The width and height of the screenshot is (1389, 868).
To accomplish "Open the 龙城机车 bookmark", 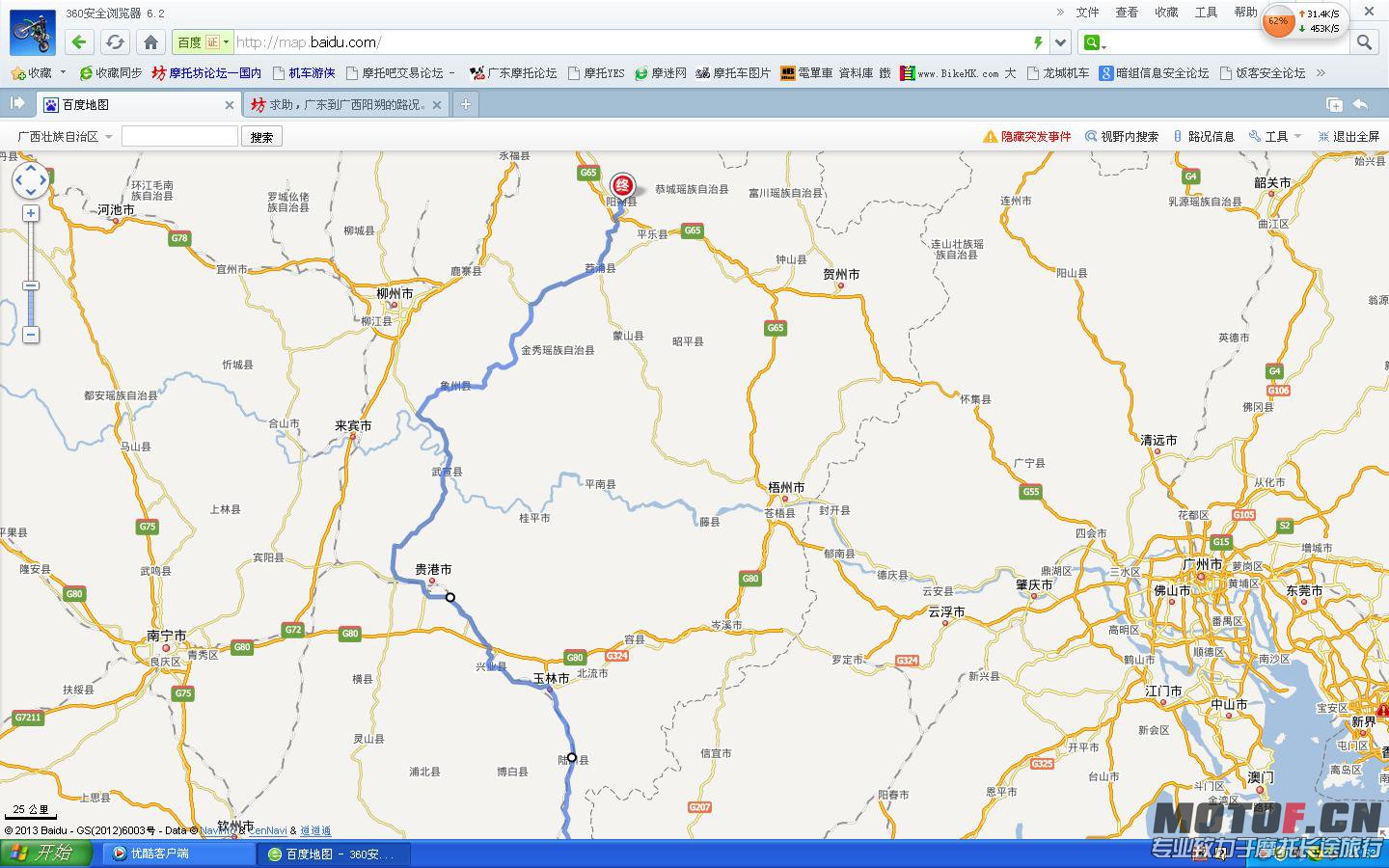I will click(x=1058, y=73).
